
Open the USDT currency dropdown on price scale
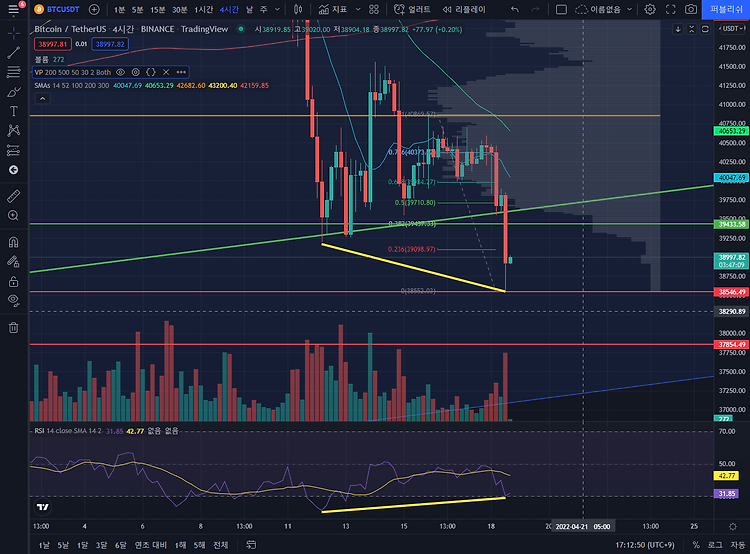[x=732, y=29]
